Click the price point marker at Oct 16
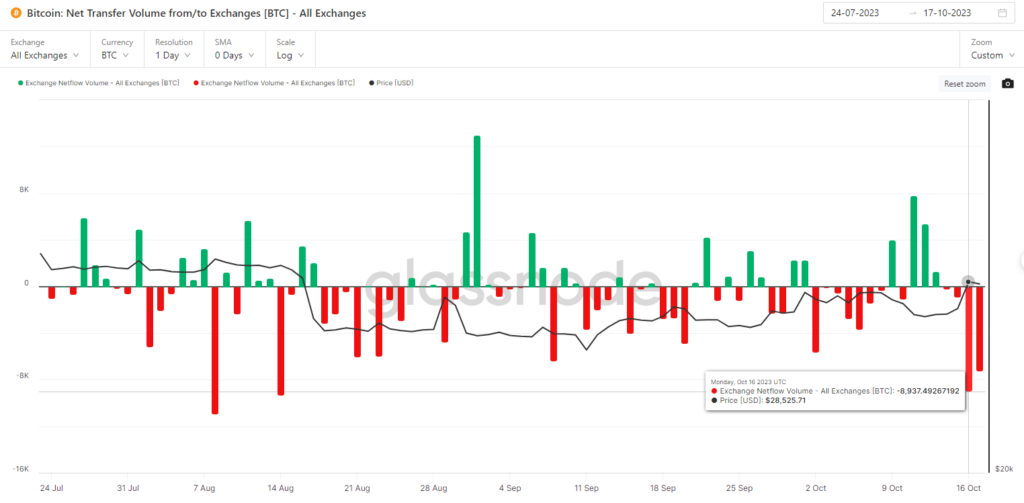Image resolution: width=1024 pixels, height=503 pixels. pyautogui.click(x=968, y=282)
